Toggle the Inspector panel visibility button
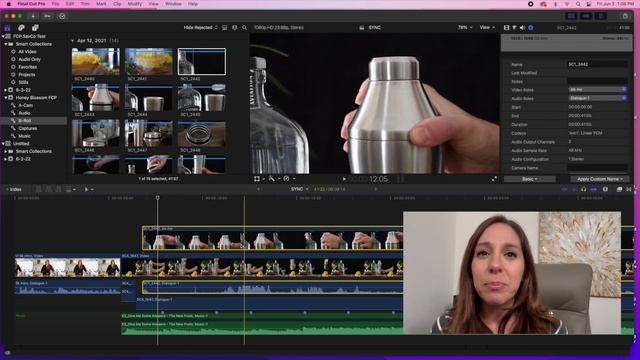Image resolution: width=640 pixels, height=360 pixels. [x=601, y=16]
